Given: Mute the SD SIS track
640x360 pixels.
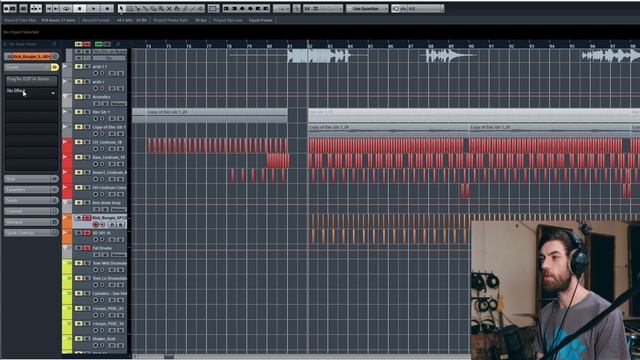Looking at the screenshot, I should tap(78, 233).
